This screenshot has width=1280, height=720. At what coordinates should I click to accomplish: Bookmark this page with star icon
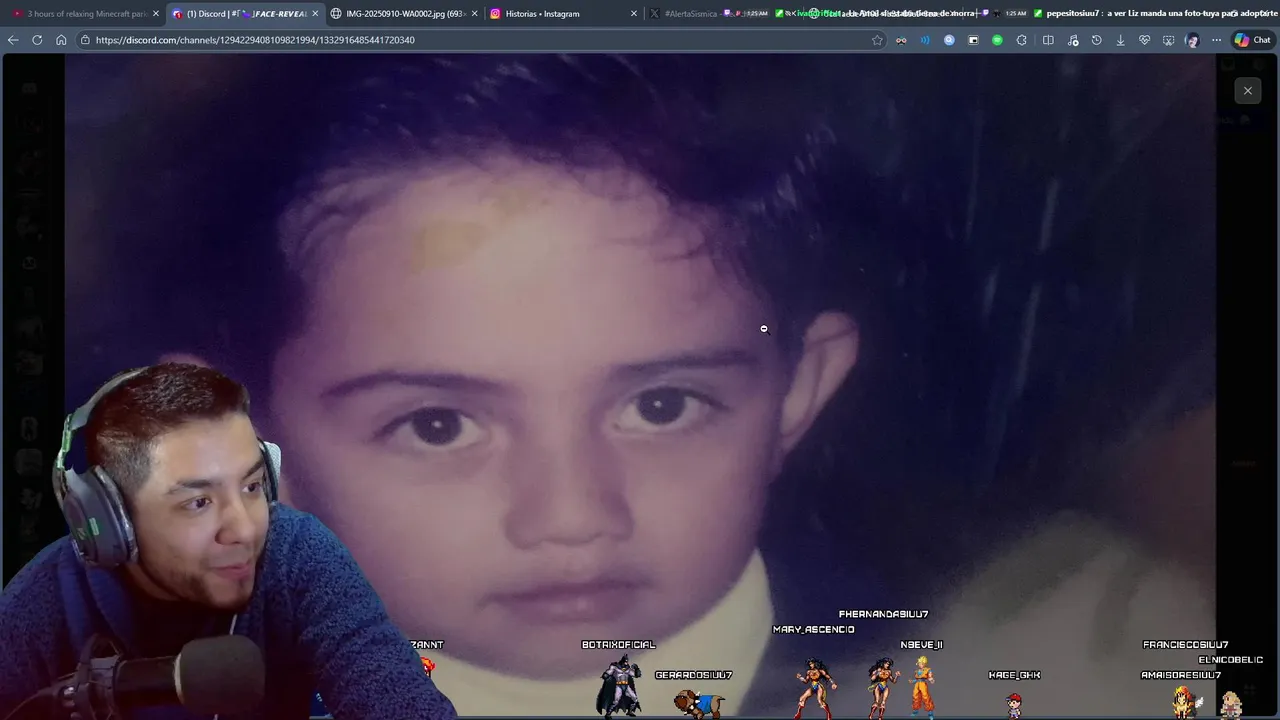(x=877, y=40)
